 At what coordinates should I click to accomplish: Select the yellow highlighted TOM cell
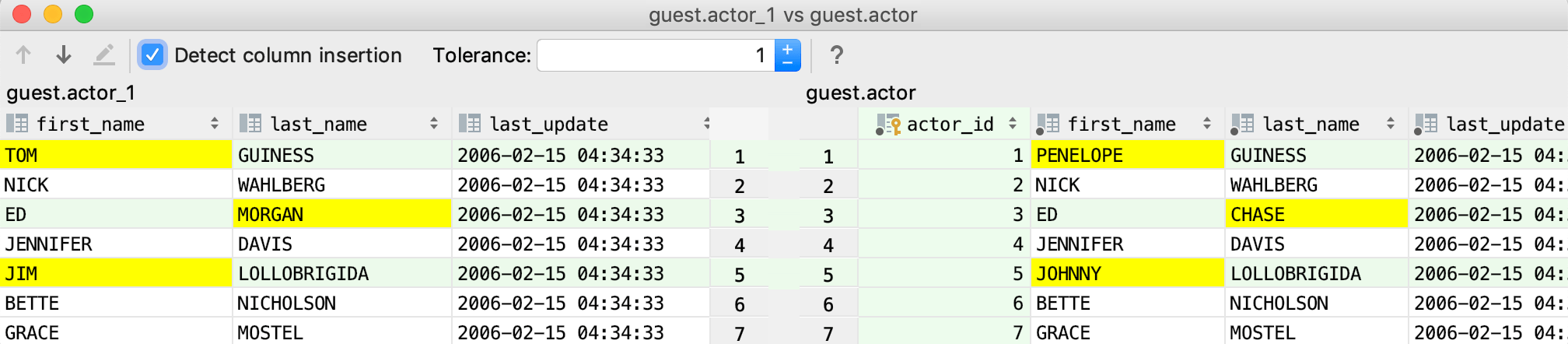[x=117, y=155]
